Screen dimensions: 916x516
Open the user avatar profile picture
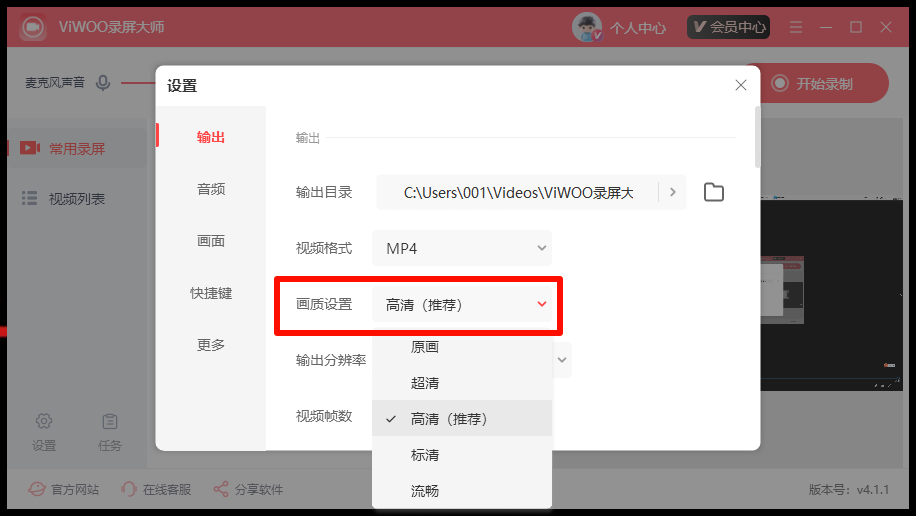click(x=587, y=27)
